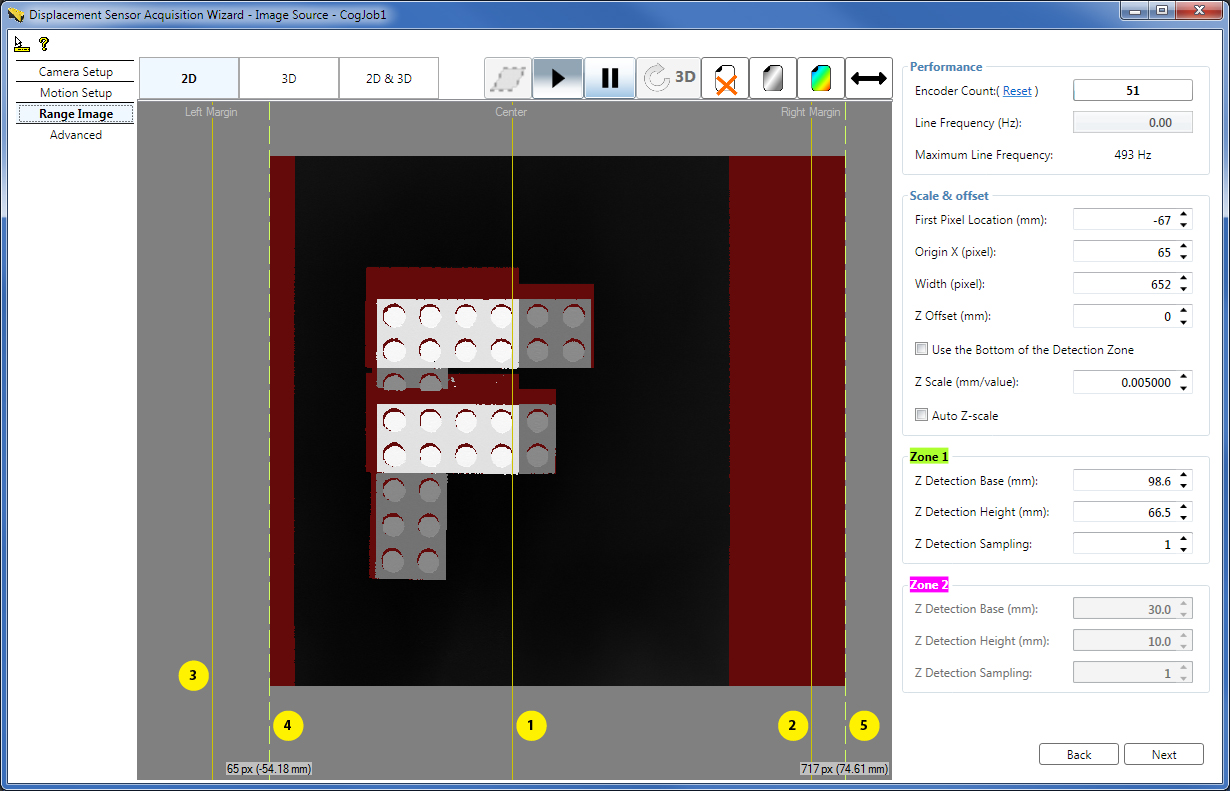The image size is (1230, 791).
Task: Increase Width pixel value with its spinner
Action: tap(1184, 278)
